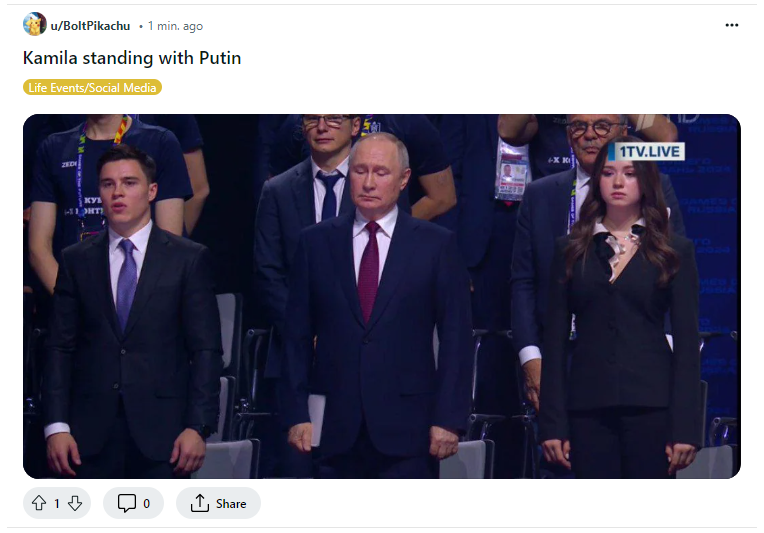Image resolution: width=764 pixels, height=533 pixels.
Task: Click the 1TV.LIVE watermark on the image
Action: point(647,152)
